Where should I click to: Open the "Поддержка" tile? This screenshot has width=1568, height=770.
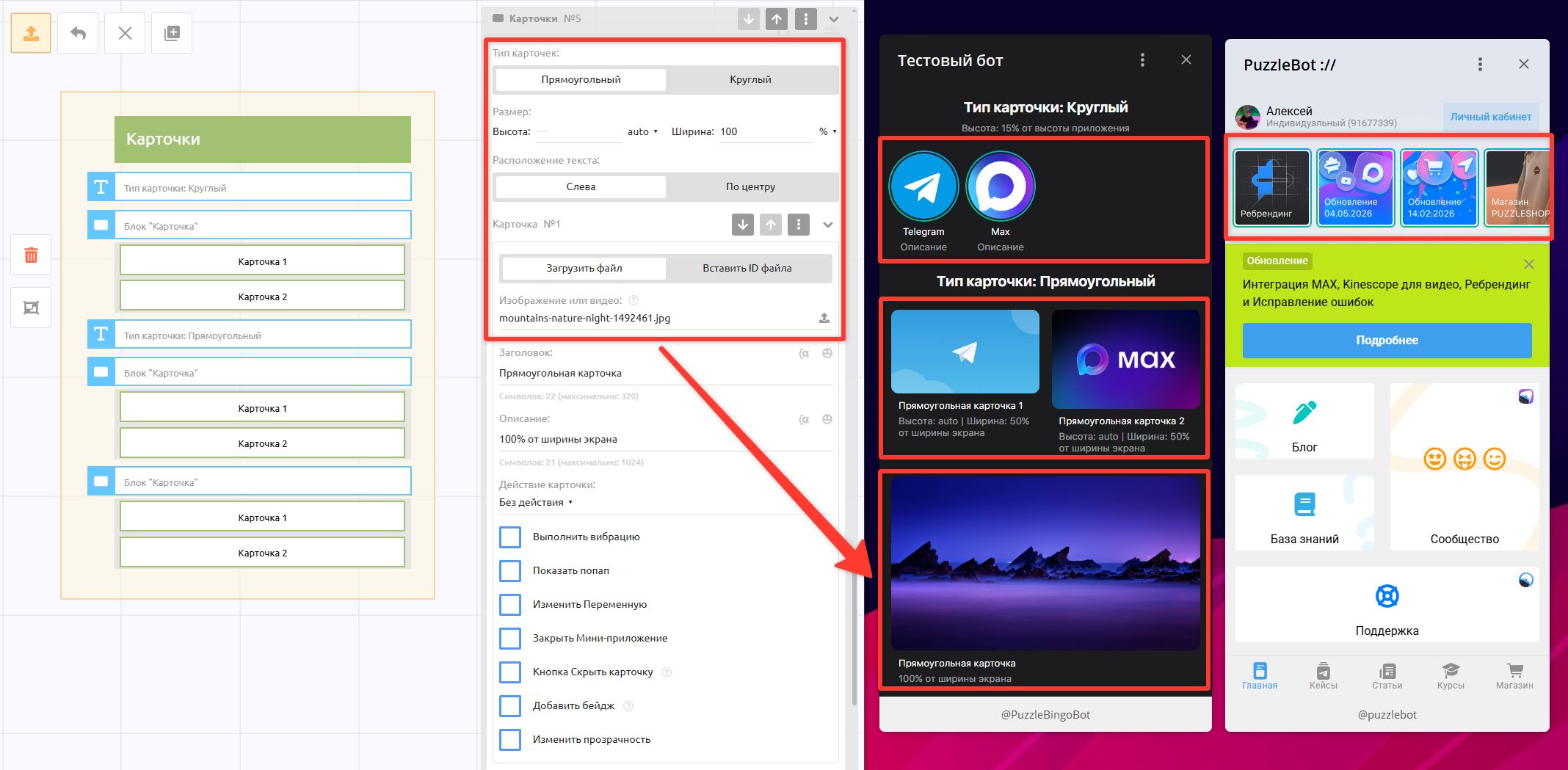point(1387,604)
